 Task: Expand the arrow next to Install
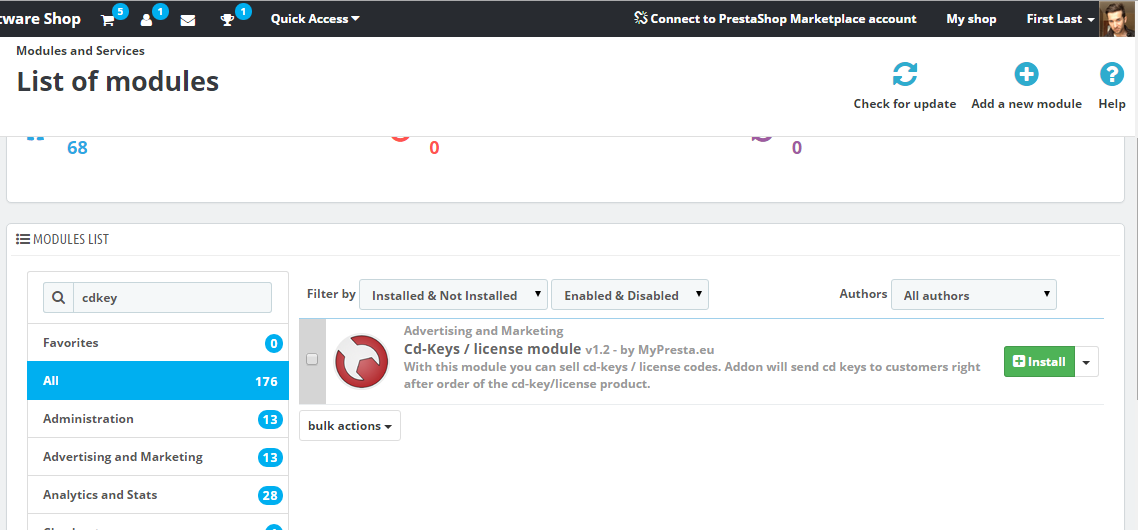pyautogui.click(x=1087, y=362)
